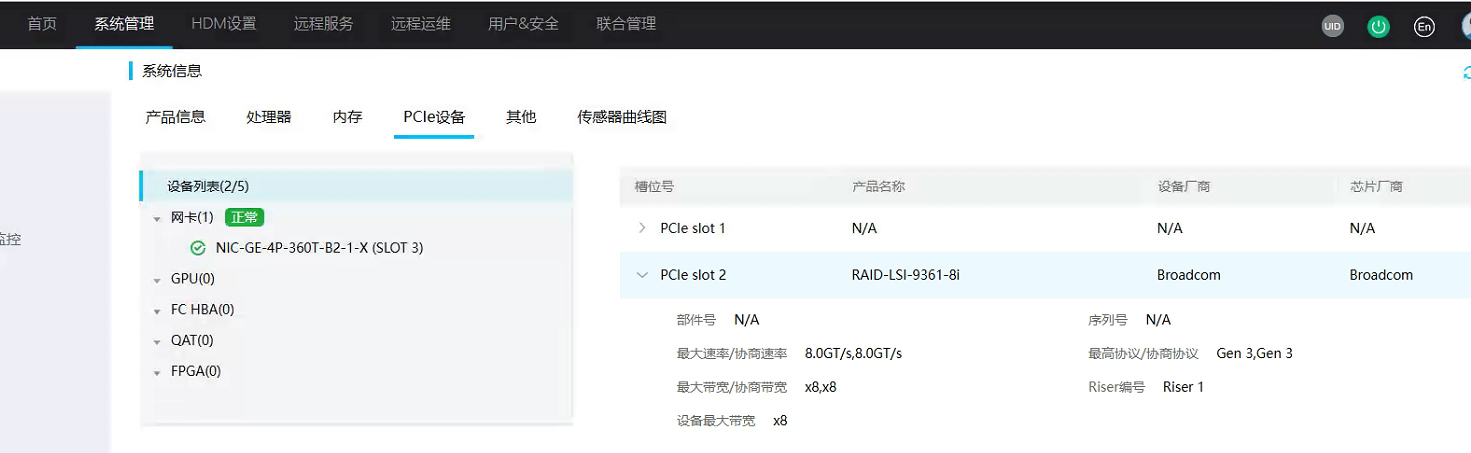Expand the GPU(0) tree node

pyautogui.click(x=157, y=280)
